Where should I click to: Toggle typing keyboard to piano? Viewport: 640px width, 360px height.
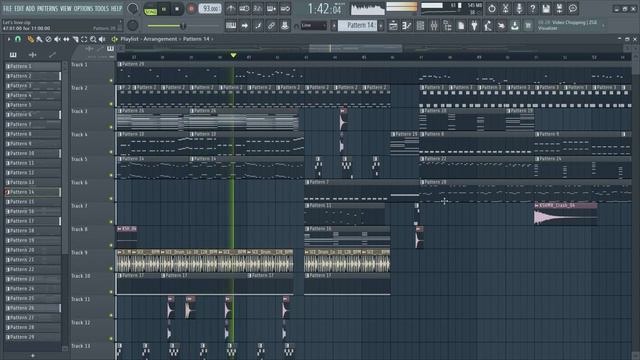(231, 26)
